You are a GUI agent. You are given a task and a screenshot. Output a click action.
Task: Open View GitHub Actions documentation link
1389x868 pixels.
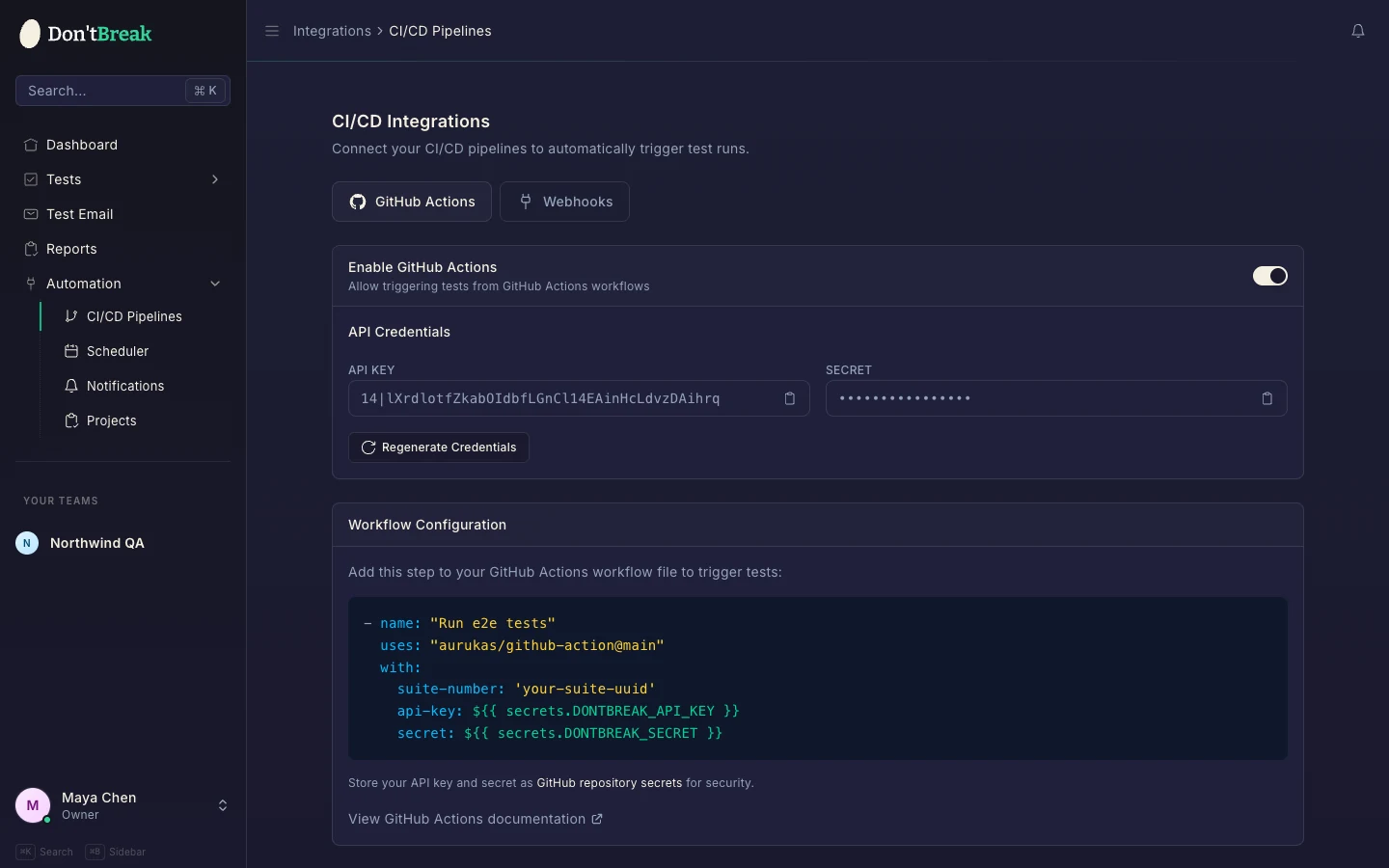(x=476, y=819)
